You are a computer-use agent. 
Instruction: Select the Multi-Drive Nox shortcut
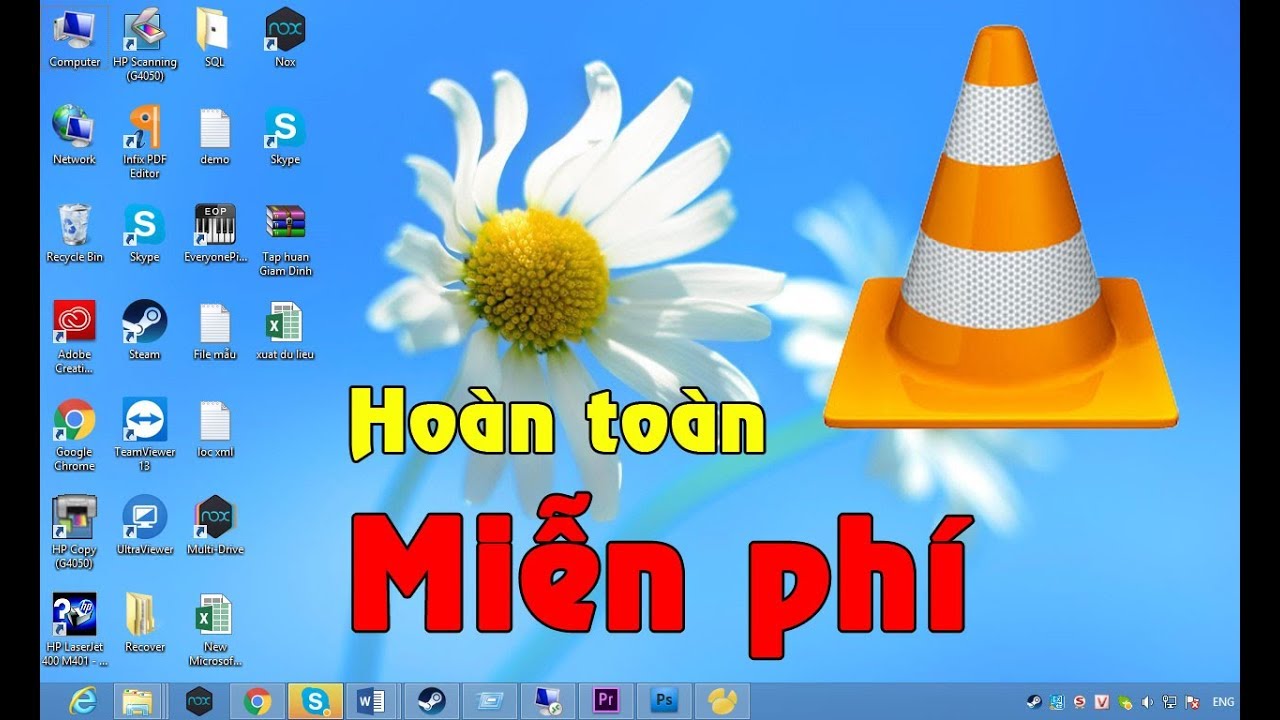(x=215, y=526)
